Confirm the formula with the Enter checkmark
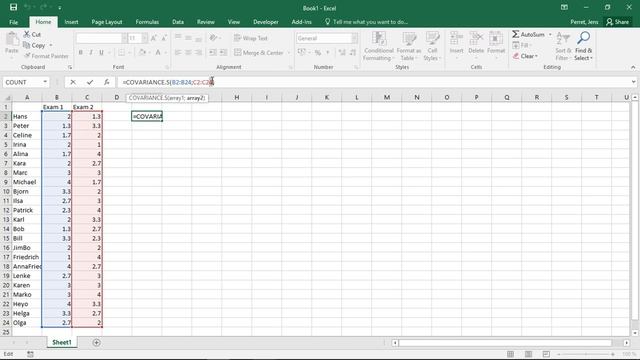This screenshot has width=640, height=360. coord(90,82)
